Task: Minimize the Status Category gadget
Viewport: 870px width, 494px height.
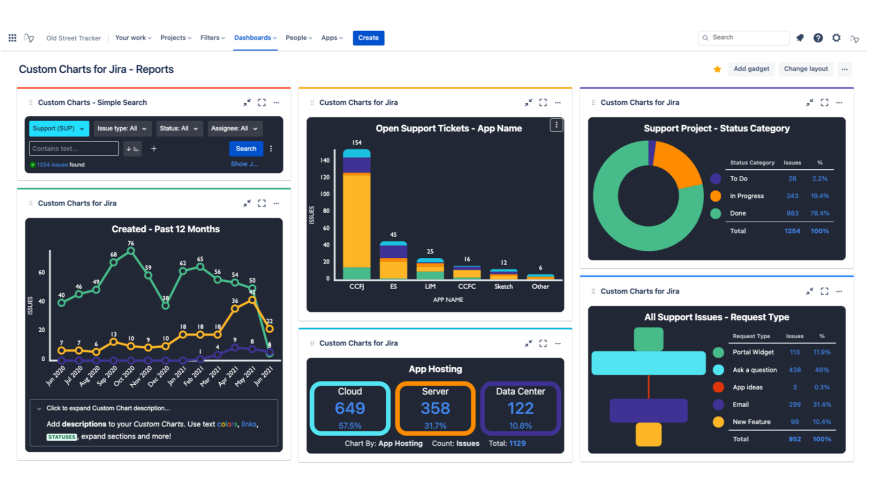Action: click(810, 102)
